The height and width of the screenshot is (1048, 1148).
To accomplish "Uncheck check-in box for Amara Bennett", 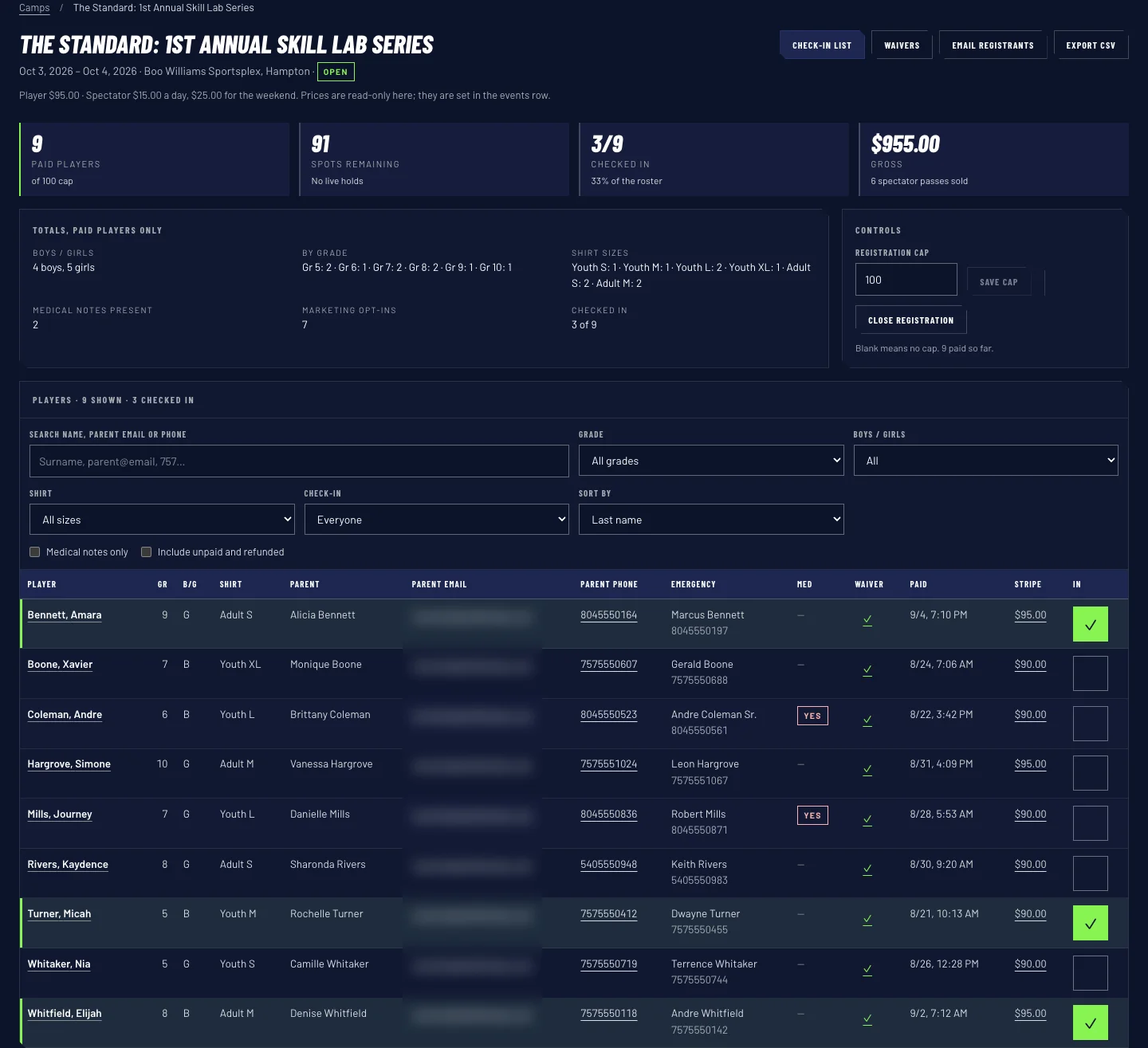I will click(x=1091, y=624).
